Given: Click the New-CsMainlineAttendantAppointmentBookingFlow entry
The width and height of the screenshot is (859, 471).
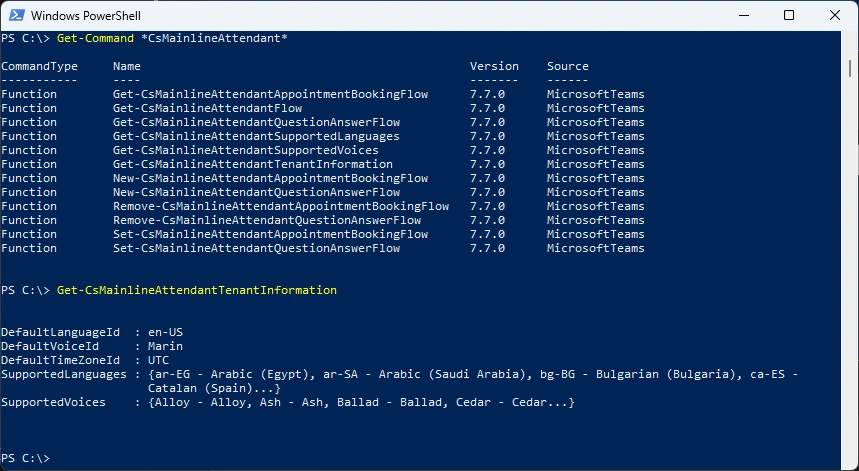Looking at the screenshot, I should 270,178.
